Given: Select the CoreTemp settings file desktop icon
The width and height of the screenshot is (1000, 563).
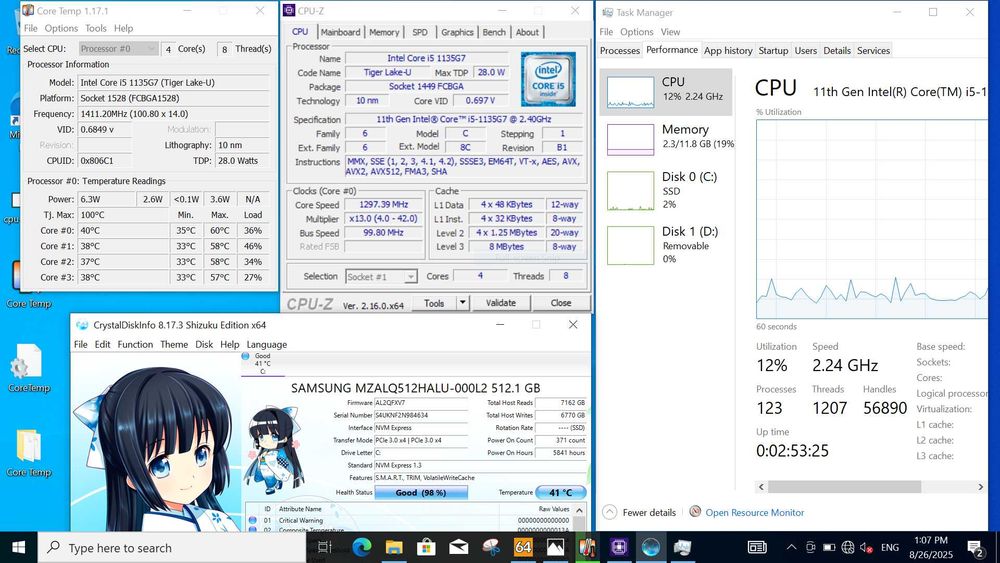Looking at the screenshot, I should pyautogui.click(x=28, y=368).
